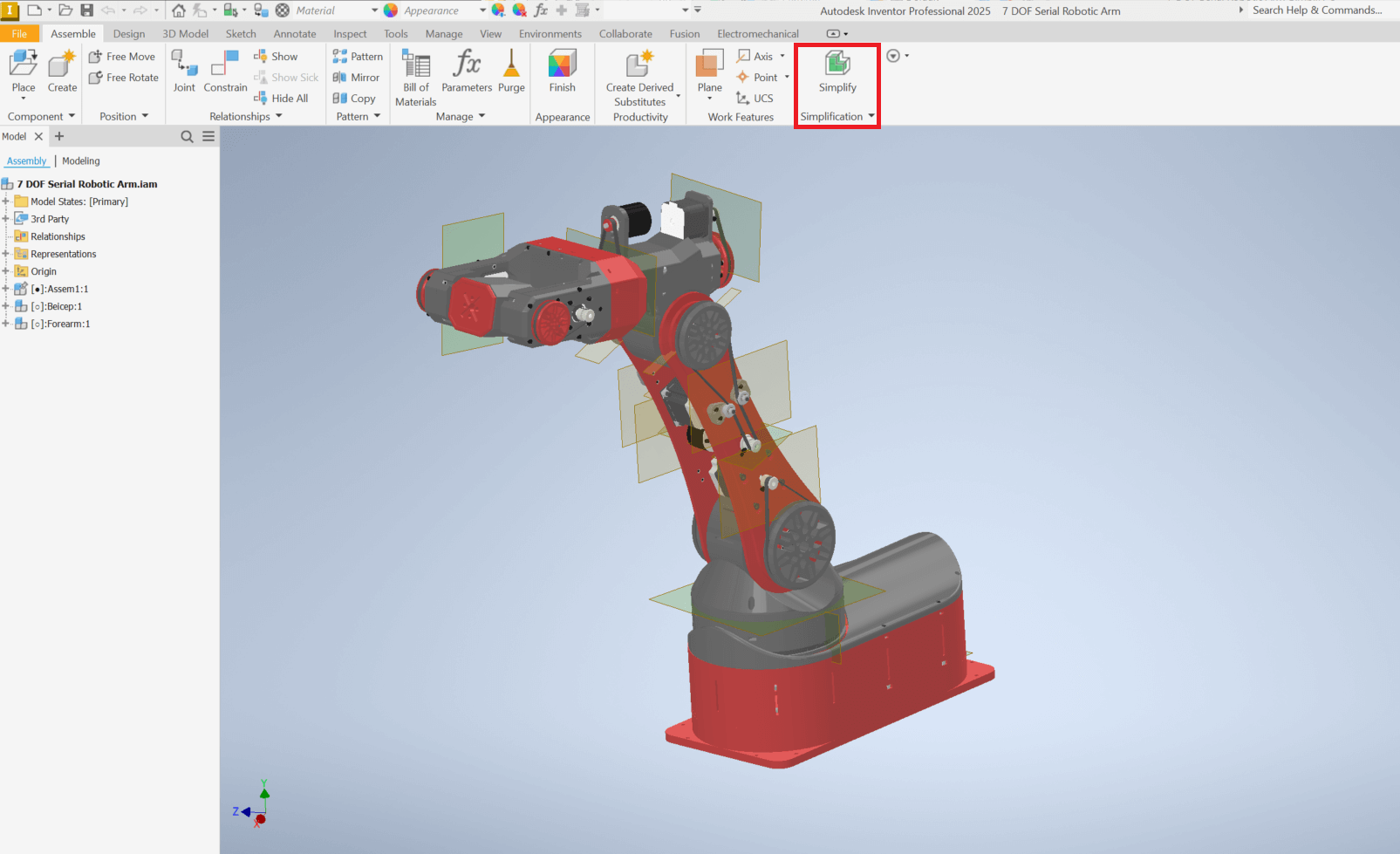
Task: Select the Mirror component tool
Action: pos(356,78)
